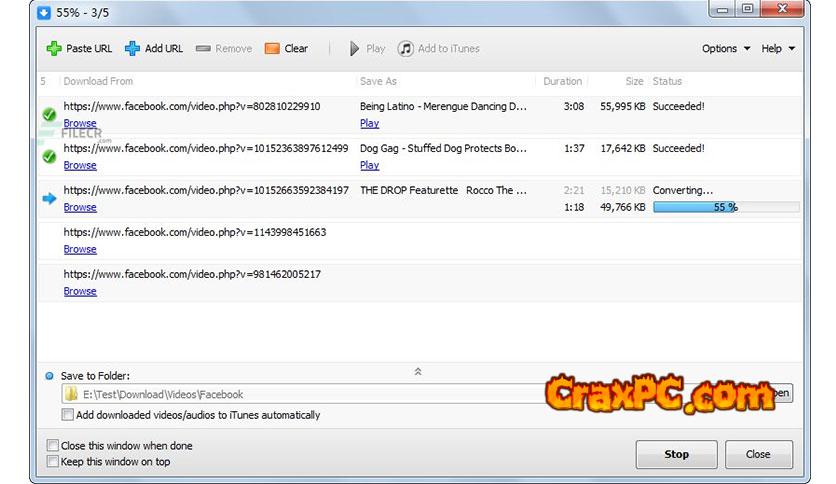Click Browse under the v=10152363897612499 URL
The image size is (836, 484).
[x=80, y=165]
